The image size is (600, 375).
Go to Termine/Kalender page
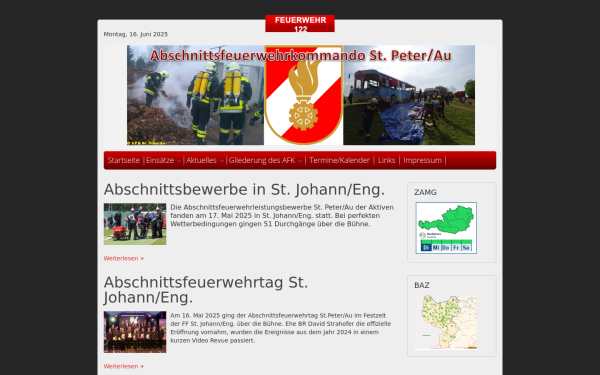pyautogui.click(x=339, y=160)
